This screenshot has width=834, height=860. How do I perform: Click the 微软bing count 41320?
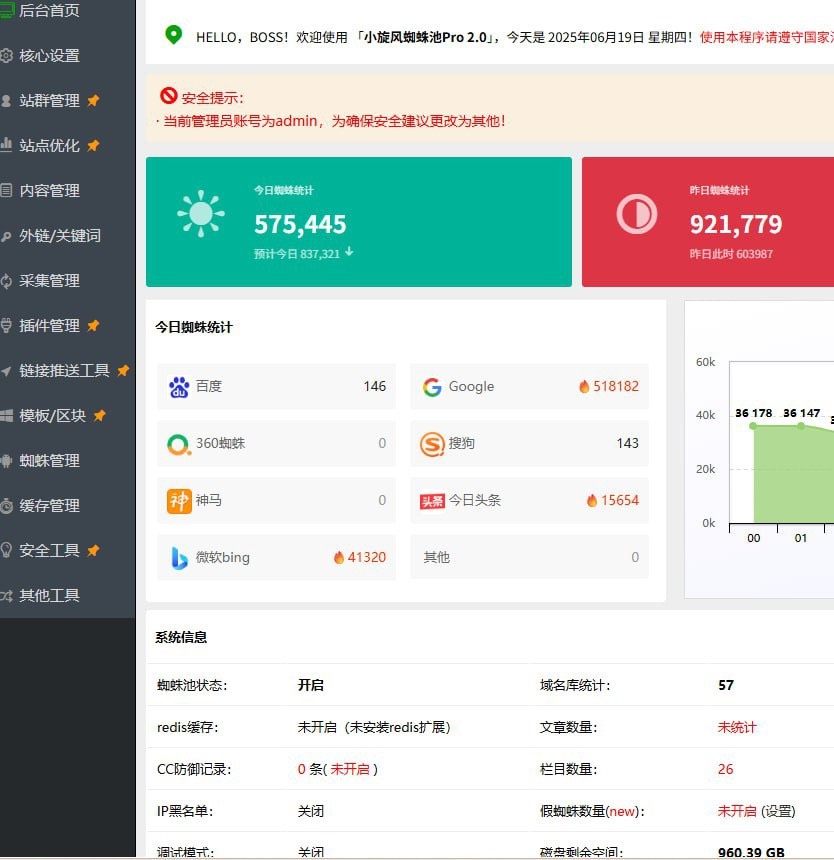367,557
